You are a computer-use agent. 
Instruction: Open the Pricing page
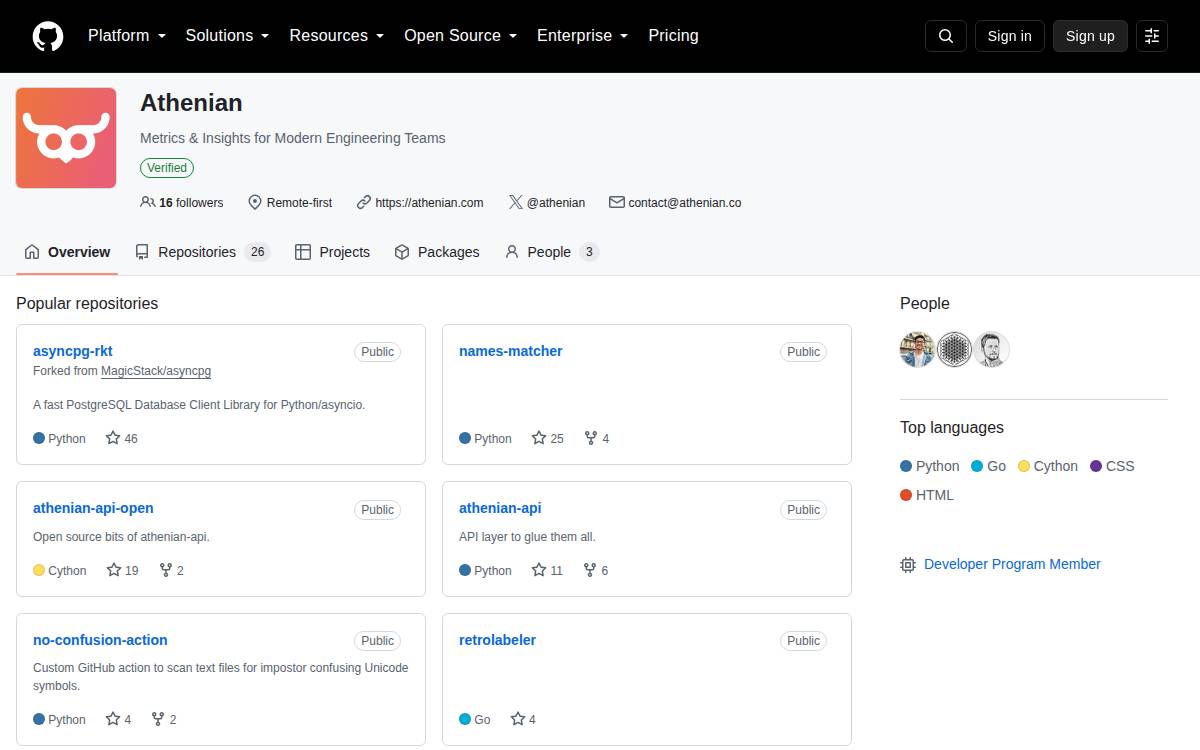coord(673,35)
